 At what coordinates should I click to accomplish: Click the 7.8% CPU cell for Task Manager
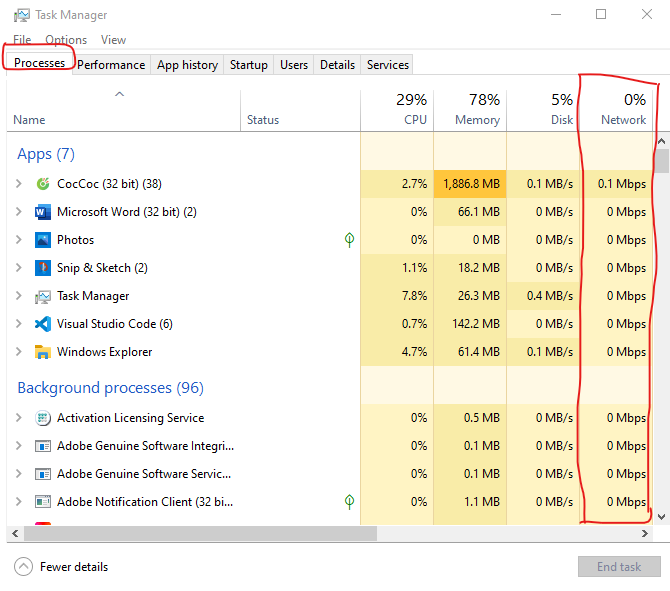point(397,296)
